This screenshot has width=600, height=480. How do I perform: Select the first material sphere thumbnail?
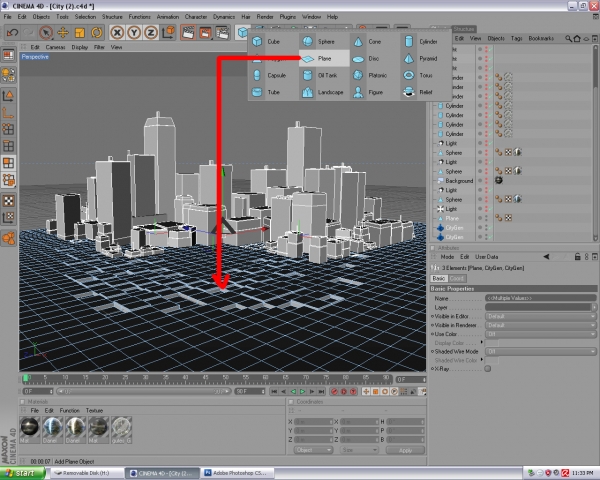30,427
